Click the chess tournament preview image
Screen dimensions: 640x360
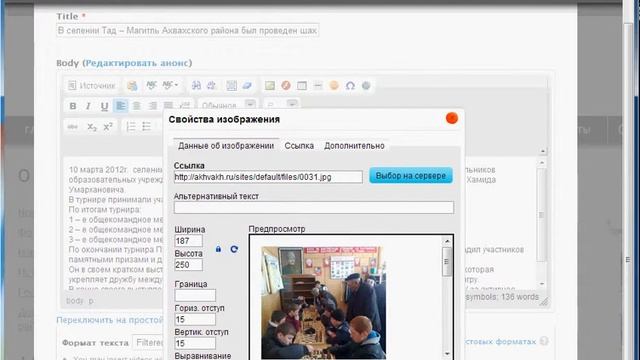click(323, 303)
